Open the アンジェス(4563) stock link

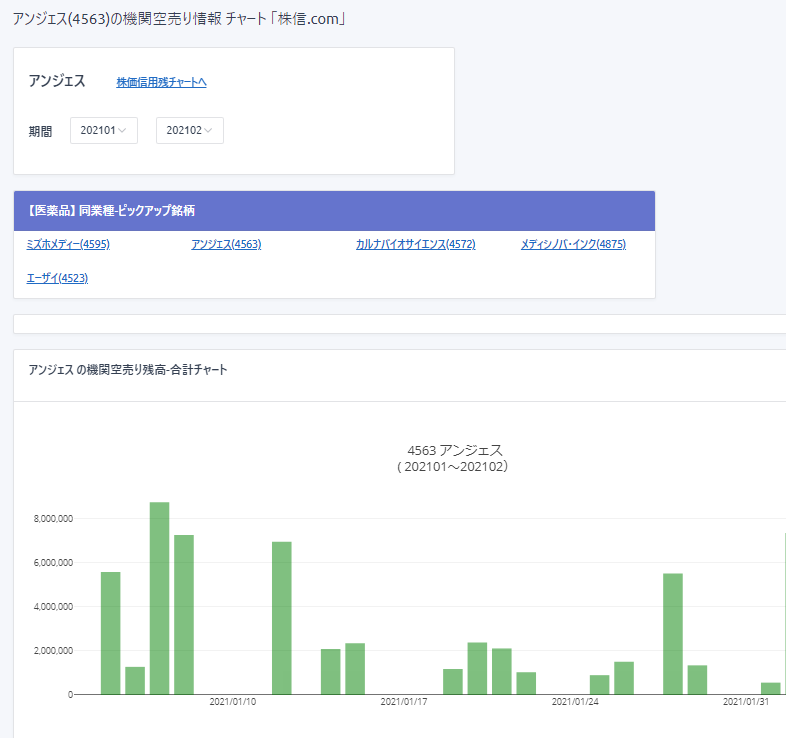click(x=226, y=244)
